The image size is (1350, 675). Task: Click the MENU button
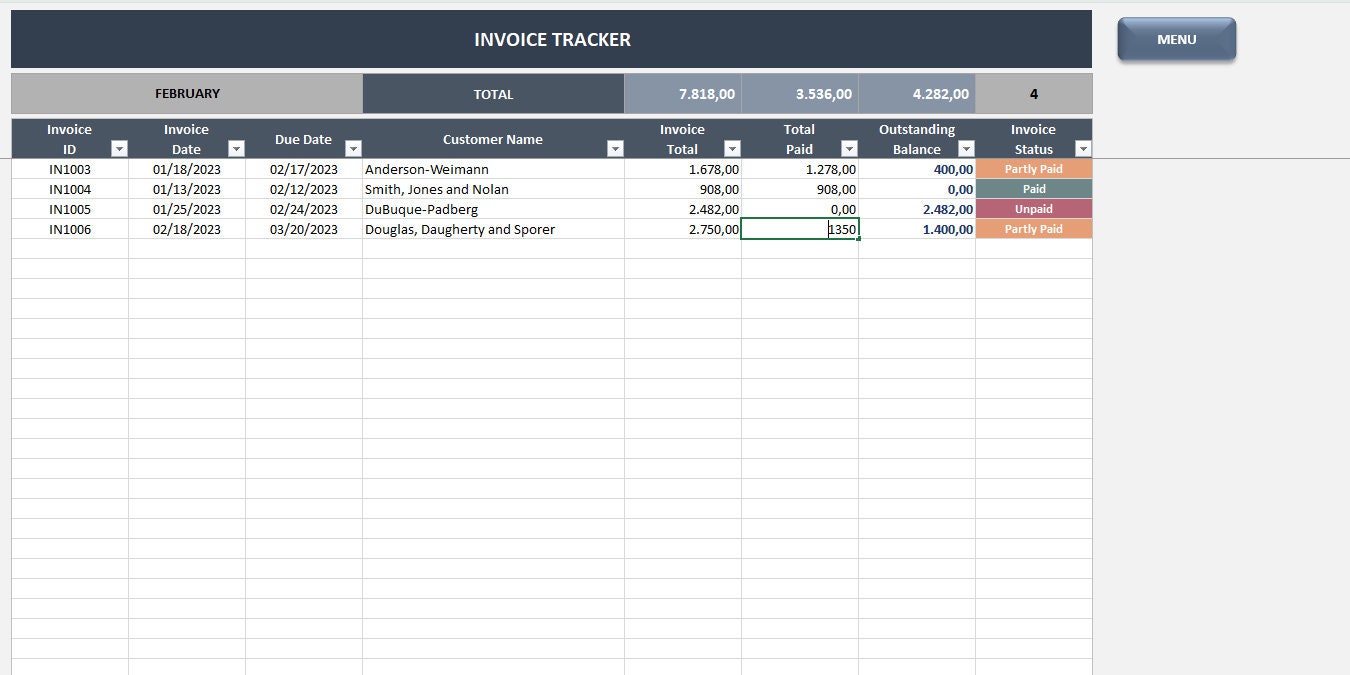1176,39
